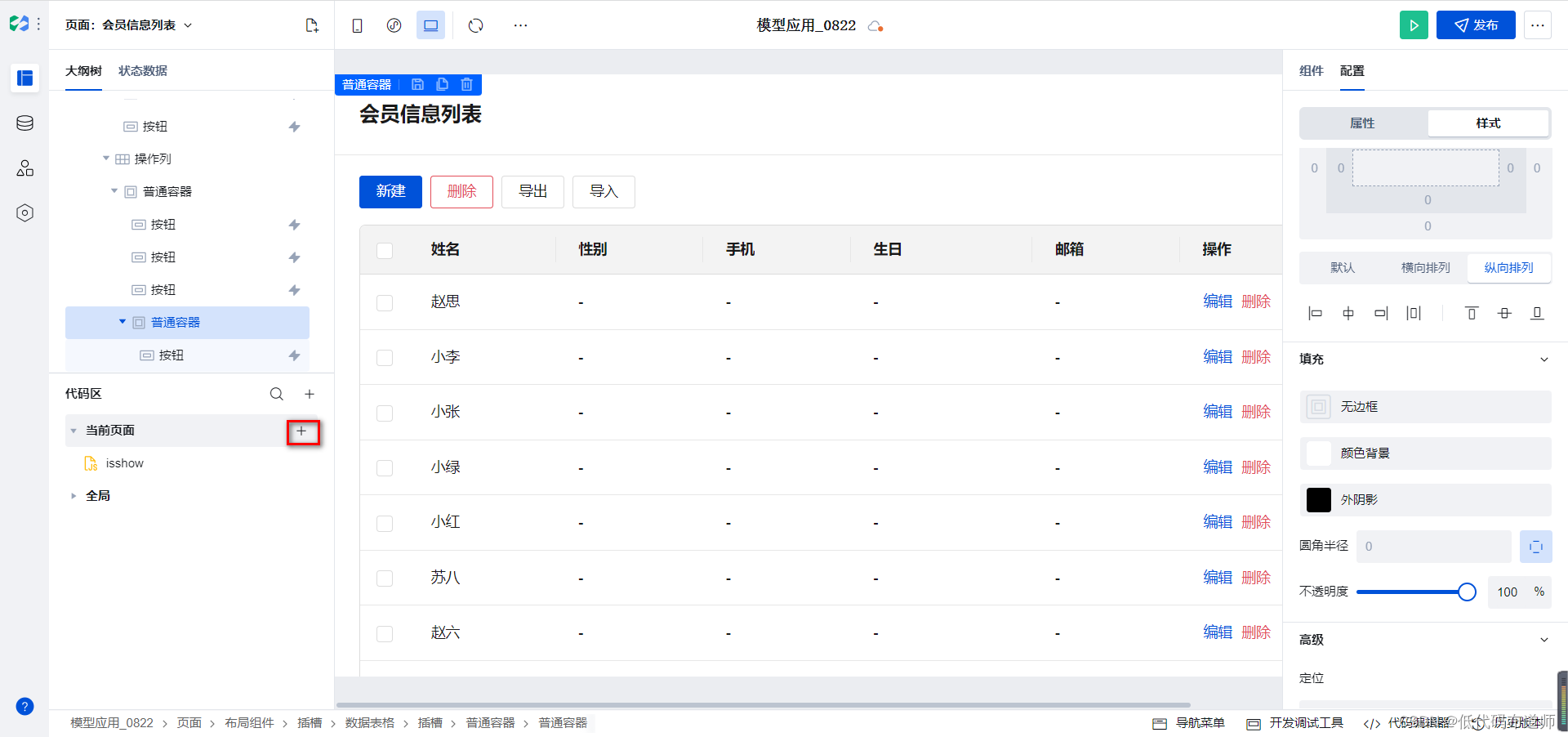The image size is (1568, 737).
Task: Select 横向排列 layout option
Action: (x=1425, y=268)
